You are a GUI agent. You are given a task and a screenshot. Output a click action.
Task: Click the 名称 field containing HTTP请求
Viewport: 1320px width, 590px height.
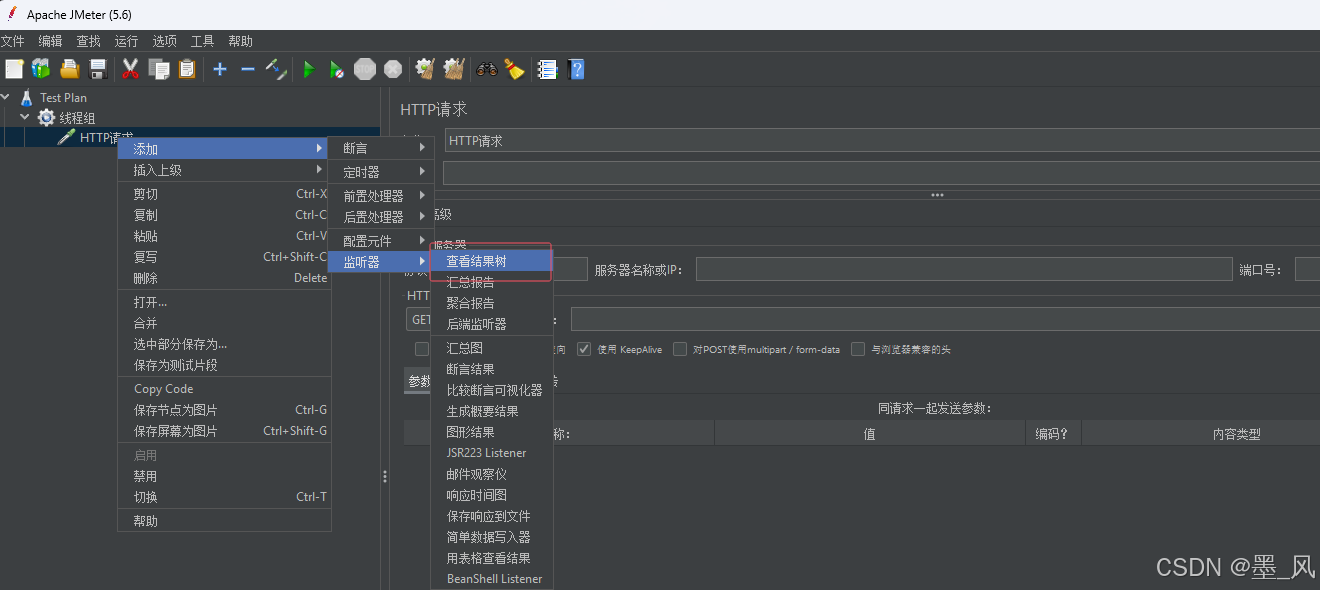coord(882,141)
